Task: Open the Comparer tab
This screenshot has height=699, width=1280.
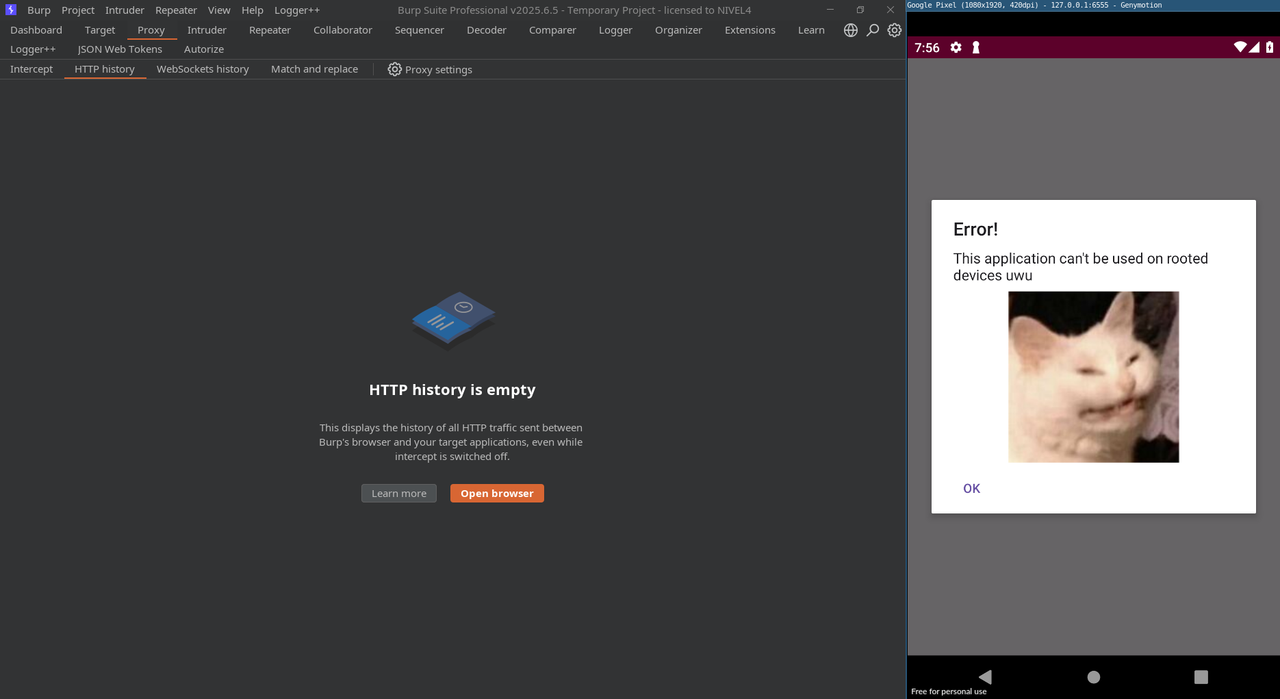Action: [553, 30]
